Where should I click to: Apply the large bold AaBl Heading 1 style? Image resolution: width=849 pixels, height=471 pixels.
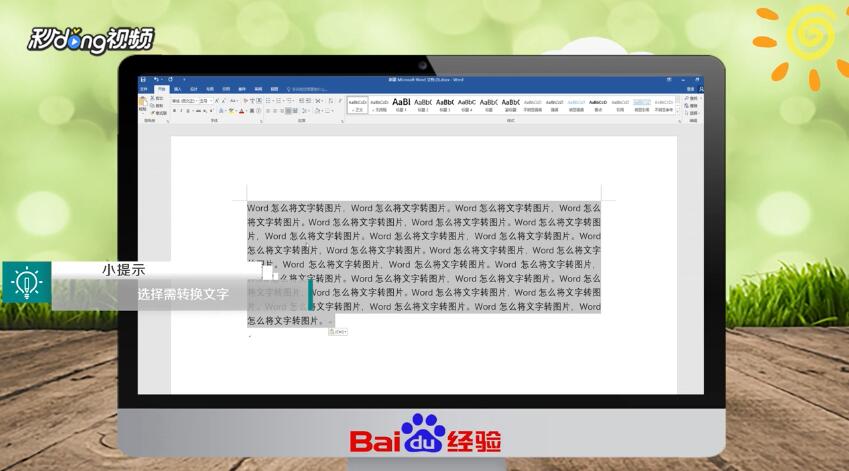[401, 105]
